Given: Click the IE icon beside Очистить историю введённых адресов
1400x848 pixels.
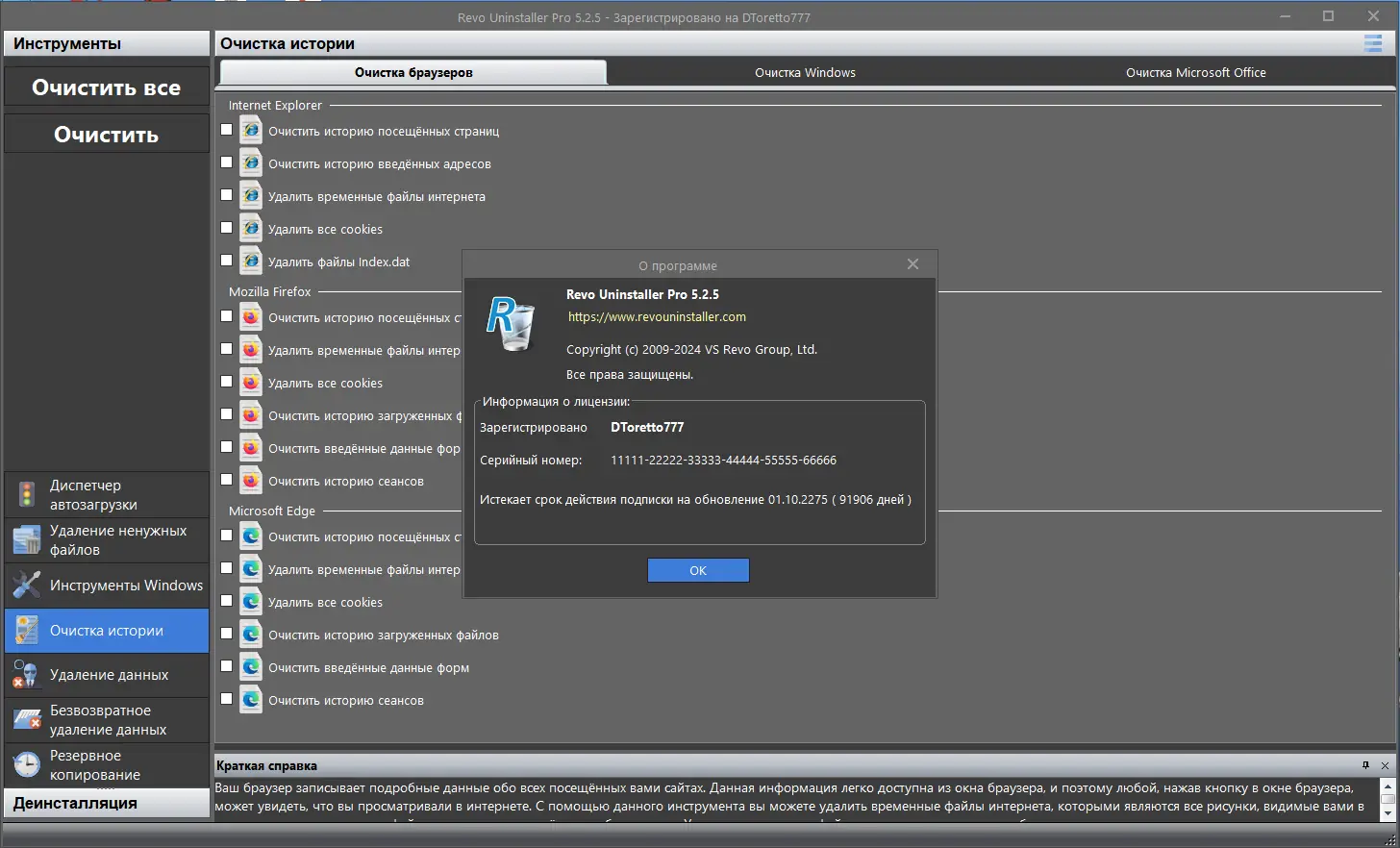Looking at the screenshot, I should [x=251, y=162].
